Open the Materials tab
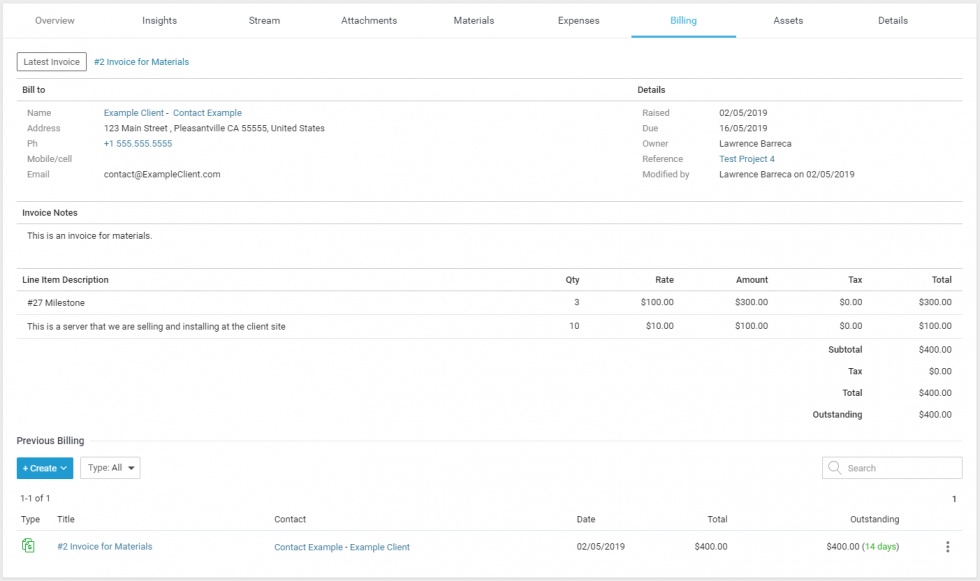The height and width of the screenshot is (581, 980). coord(474,20)
